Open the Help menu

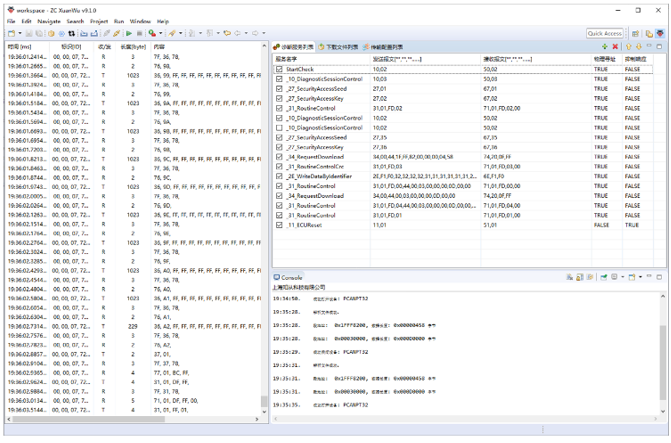[x=163, y=21]
